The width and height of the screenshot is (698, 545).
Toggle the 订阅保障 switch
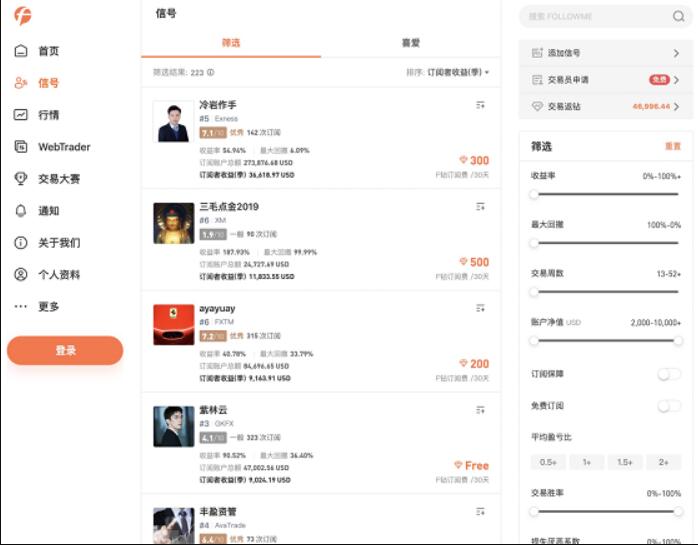(670, 374)
